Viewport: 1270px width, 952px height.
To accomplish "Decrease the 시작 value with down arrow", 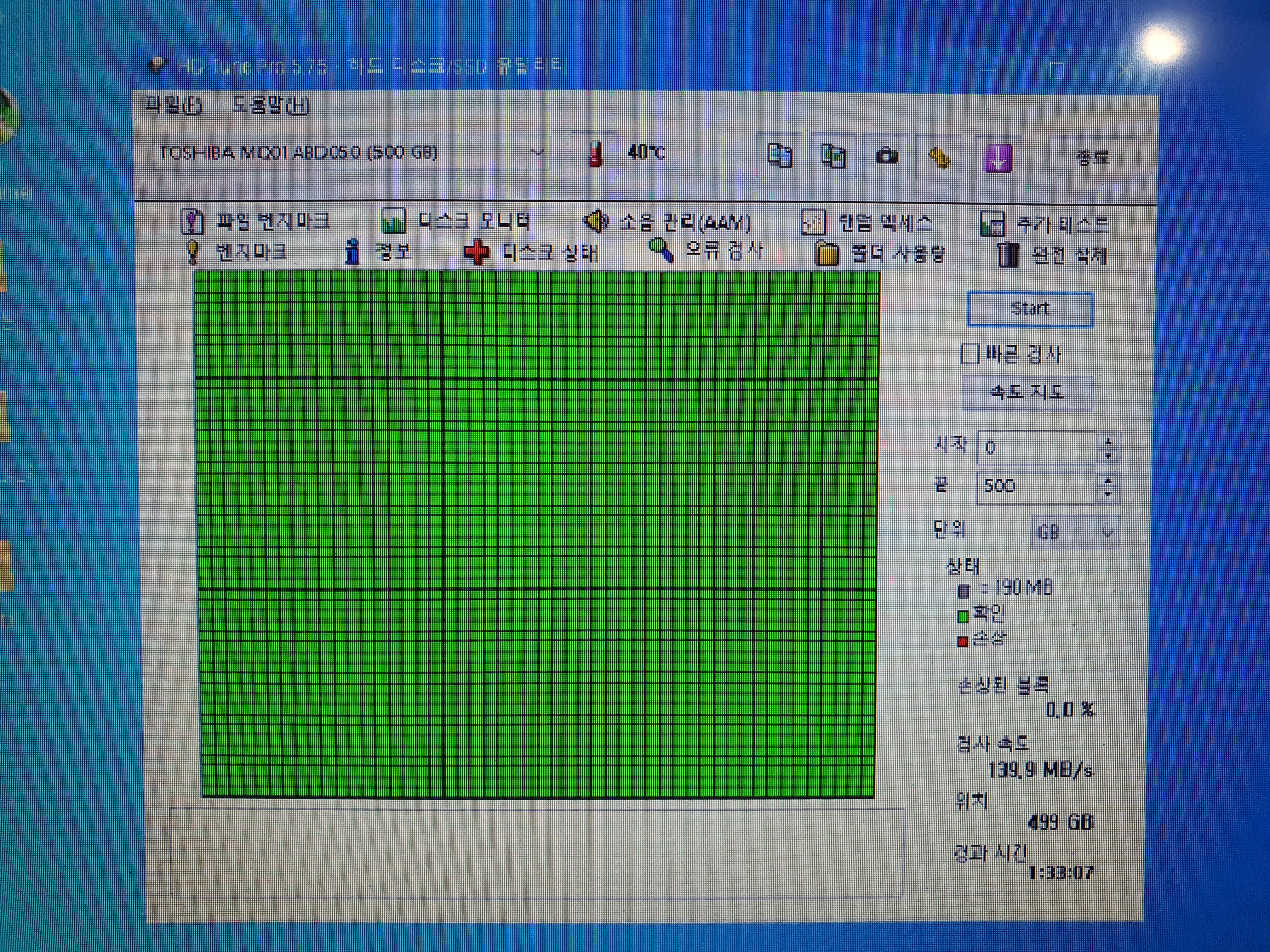I will (1109, 456).
